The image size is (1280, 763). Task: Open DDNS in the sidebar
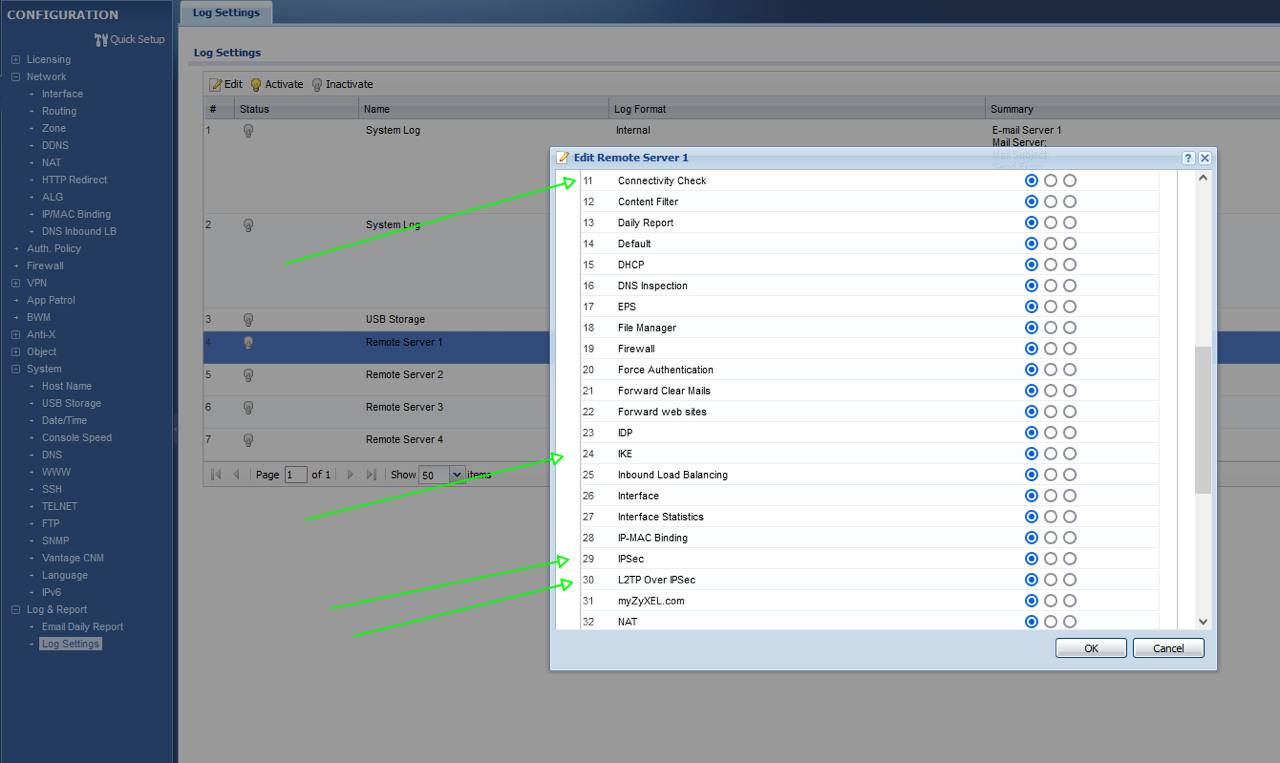tap(55, 146)
